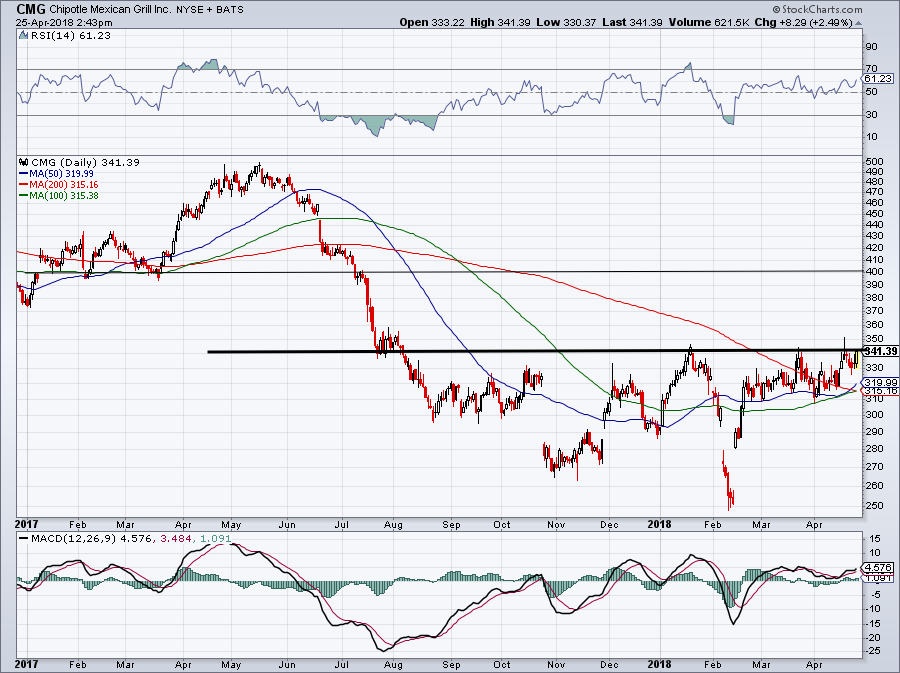
Task: Click the 400 label on price axis
Action: tap(875, 271)
